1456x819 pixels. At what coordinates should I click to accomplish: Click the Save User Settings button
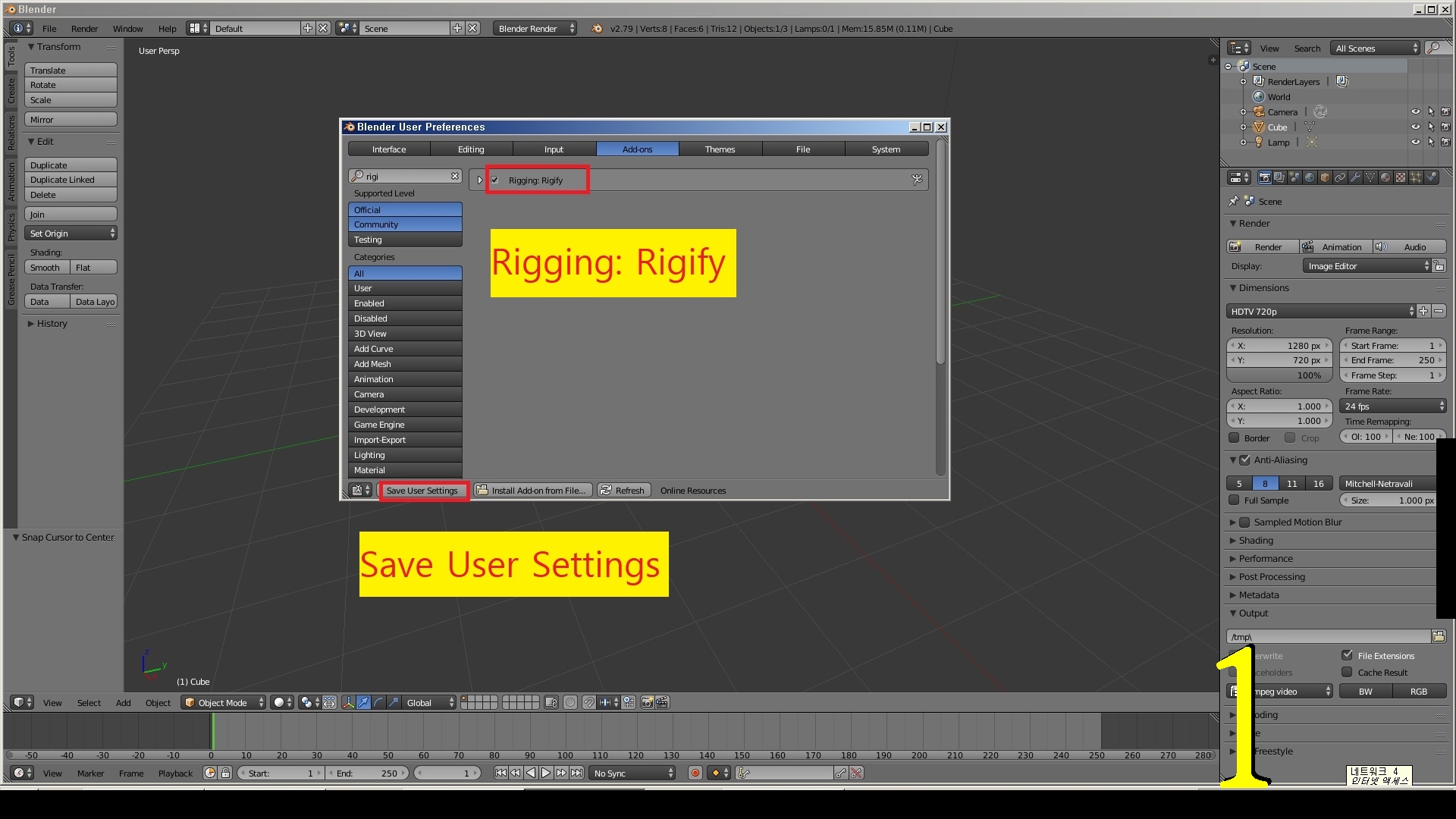tap(422, 490)
